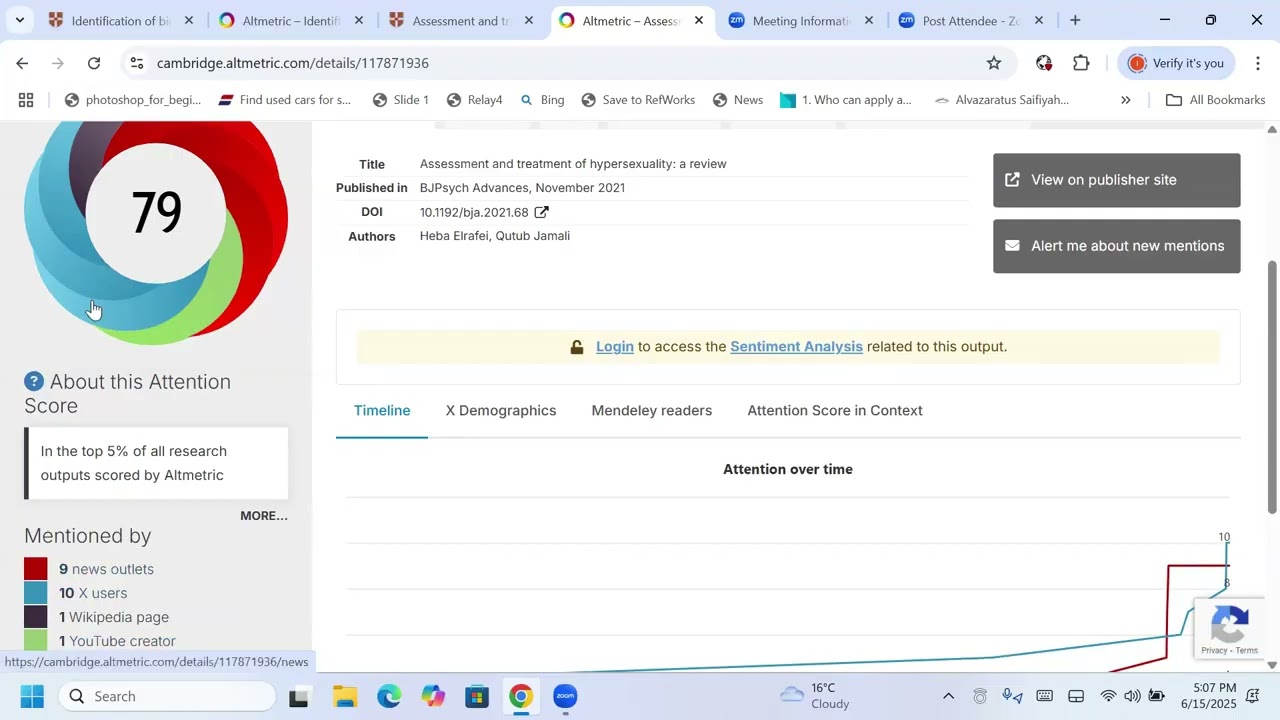Open the Bing bookmark
This screenshot has width=1280, height=720.
542,100
